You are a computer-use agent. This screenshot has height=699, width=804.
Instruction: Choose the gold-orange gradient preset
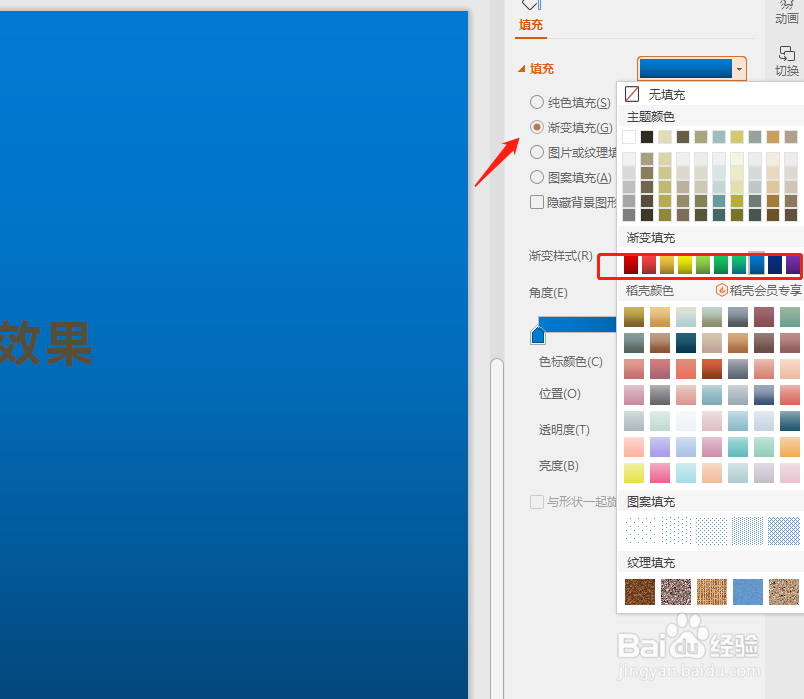click(x=667, y=265)
